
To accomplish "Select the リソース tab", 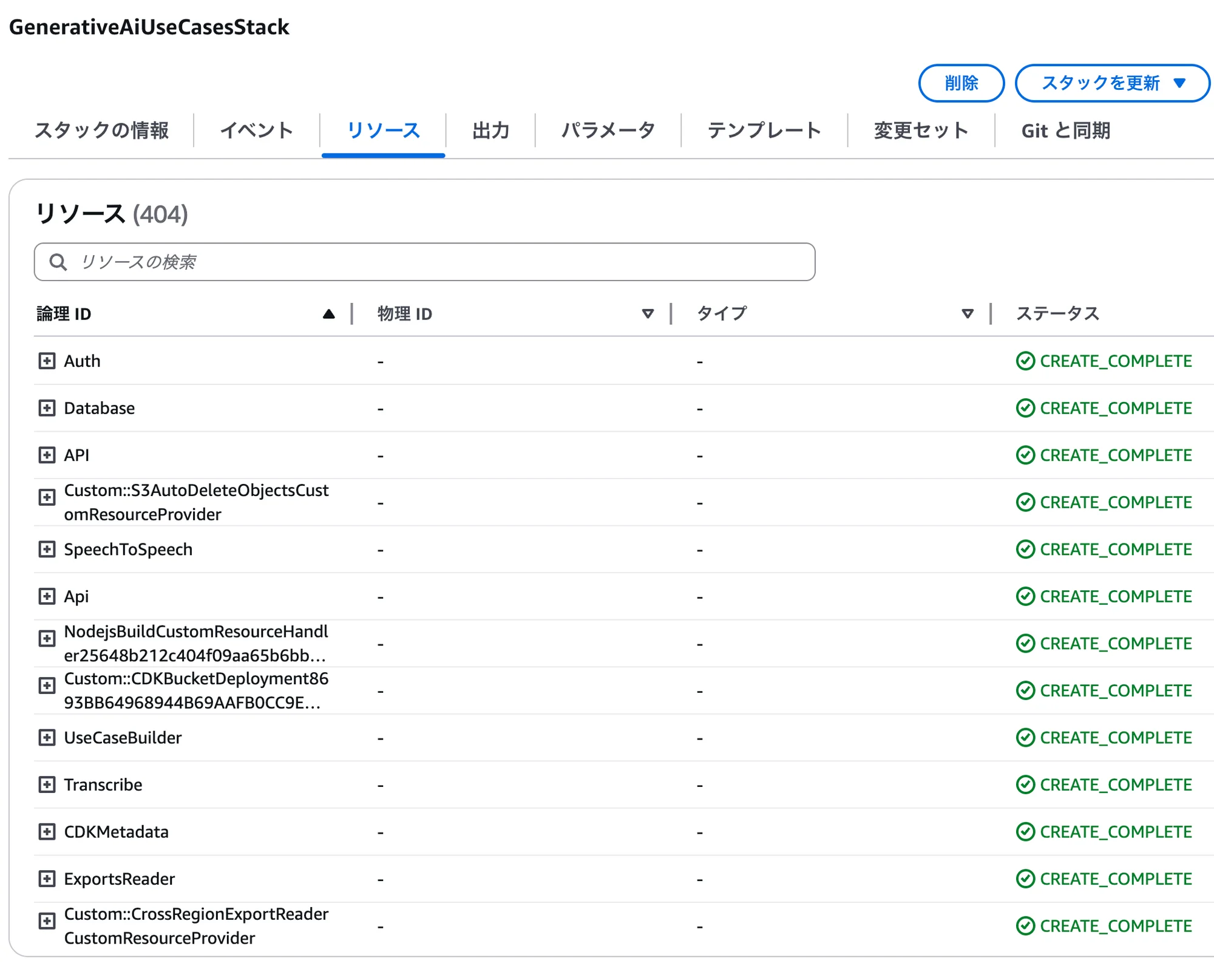I will (383, 131).
